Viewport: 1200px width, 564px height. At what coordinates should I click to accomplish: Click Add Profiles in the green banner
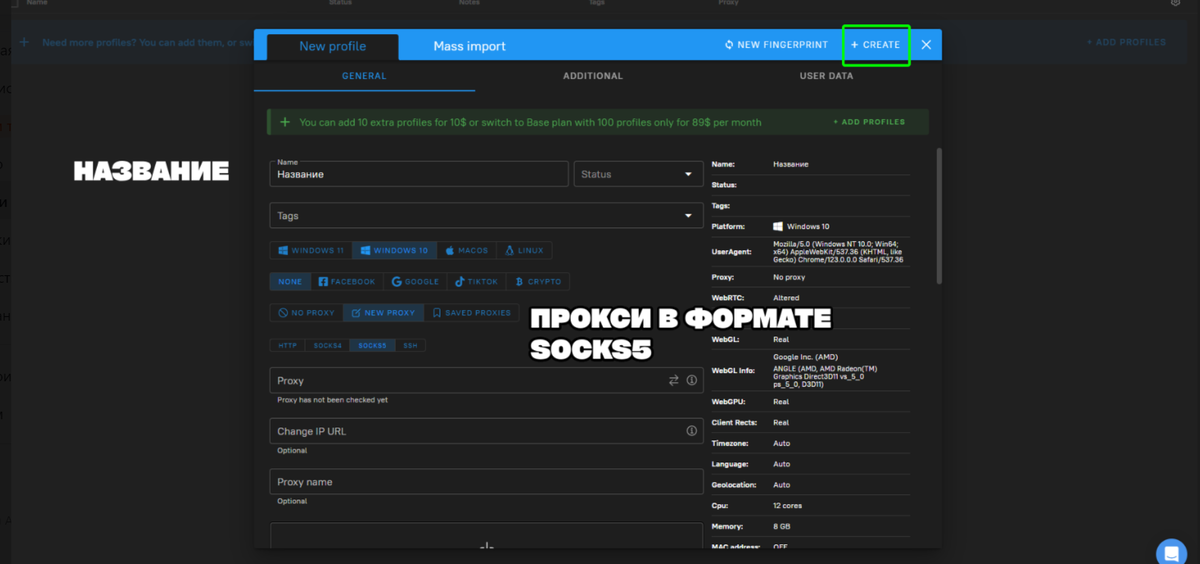(869, 122)
